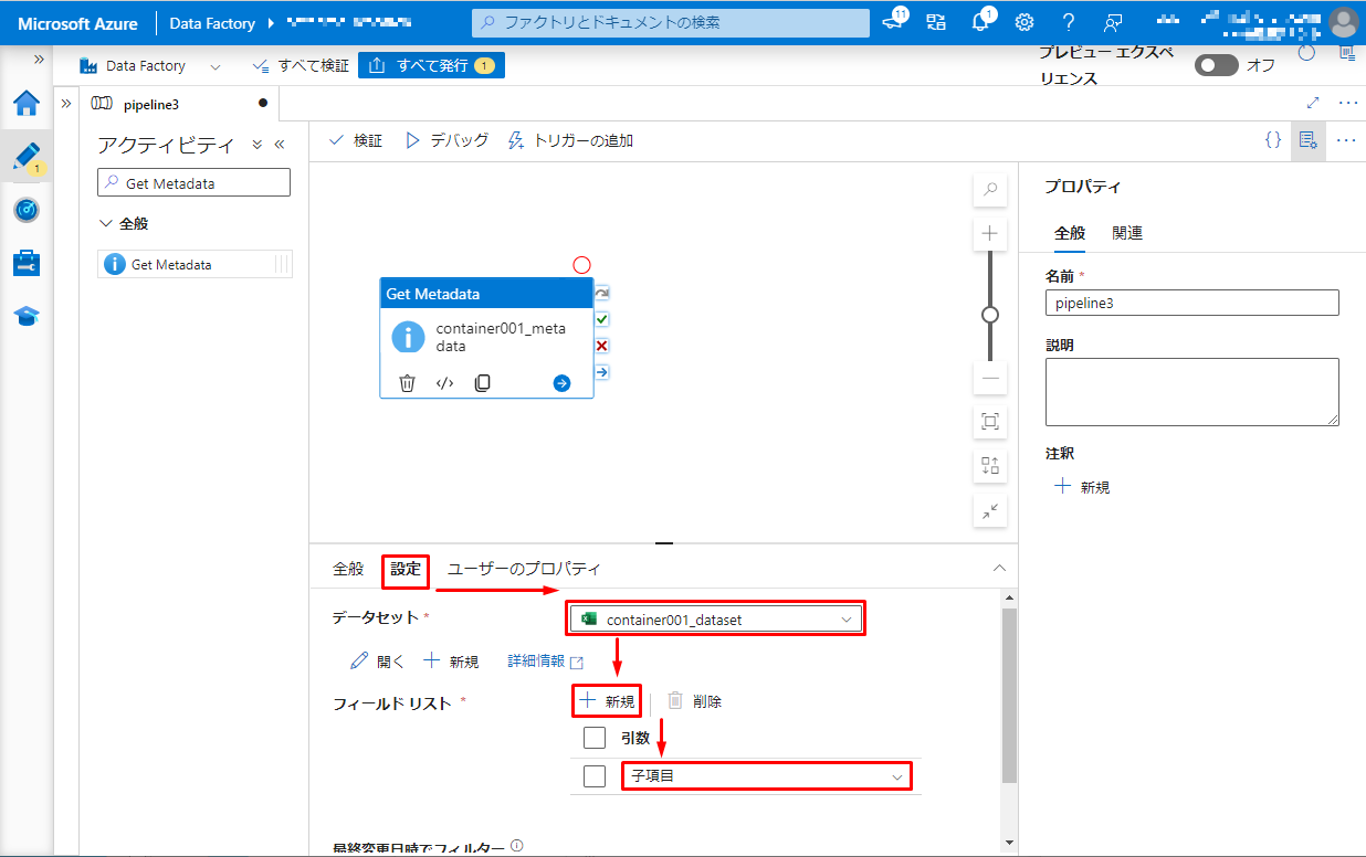Click トリガーの追加 add trigger button
The height and width of the screenshot is (857, 1366).
(x=571, y=141)
